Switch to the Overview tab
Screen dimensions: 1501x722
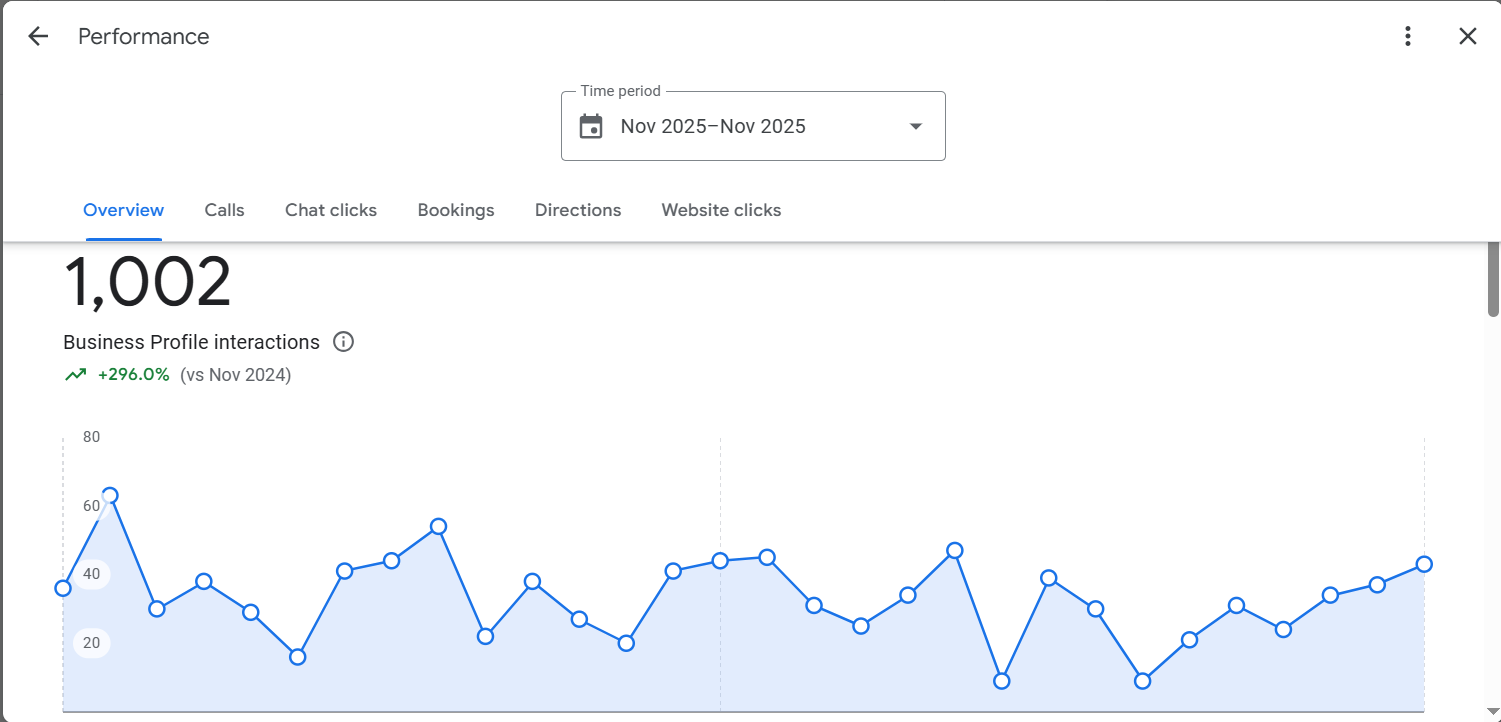coord(124,210)
